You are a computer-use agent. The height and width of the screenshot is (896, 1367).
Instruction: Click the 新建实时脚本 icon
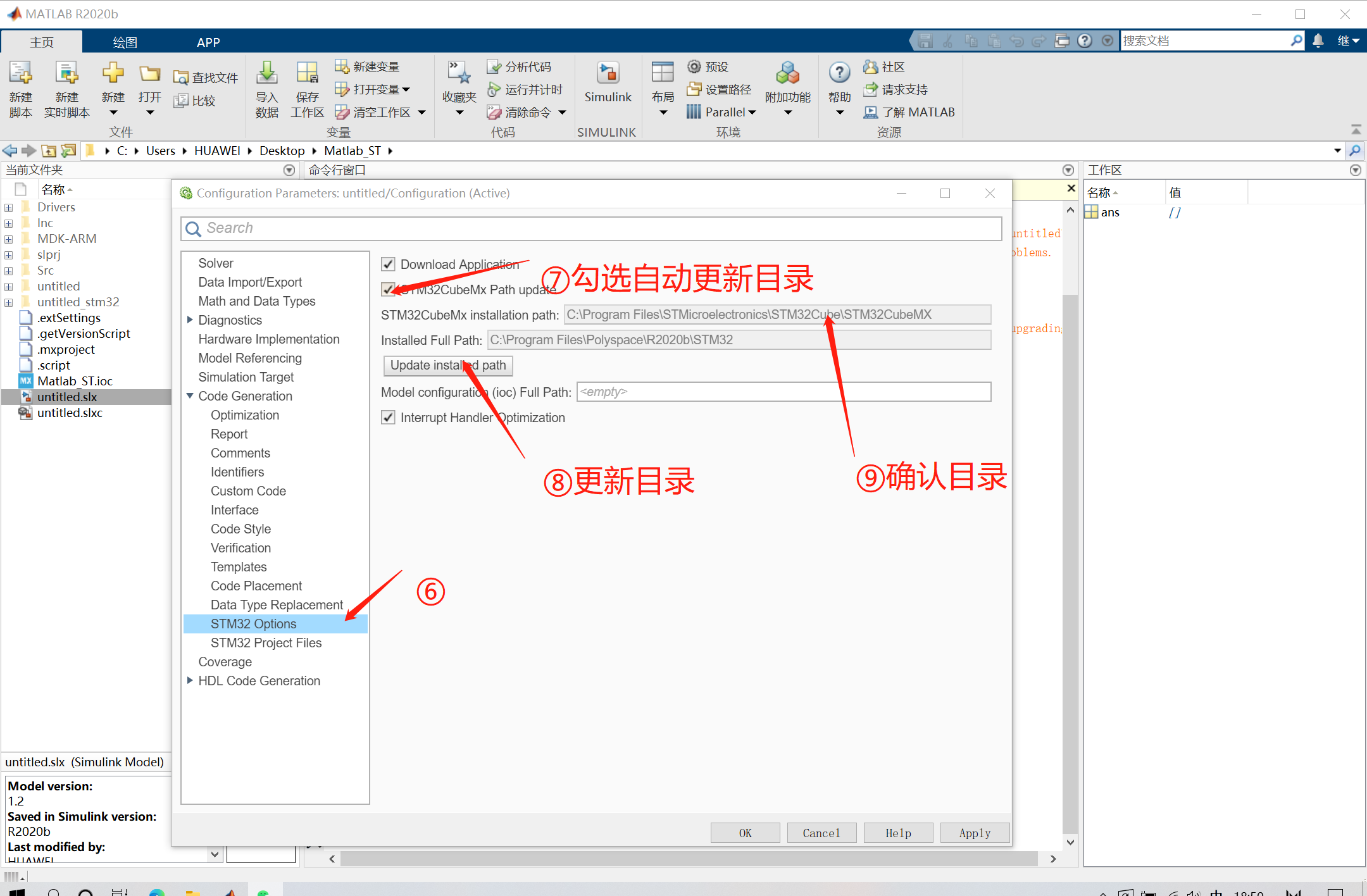coord(66,73)
